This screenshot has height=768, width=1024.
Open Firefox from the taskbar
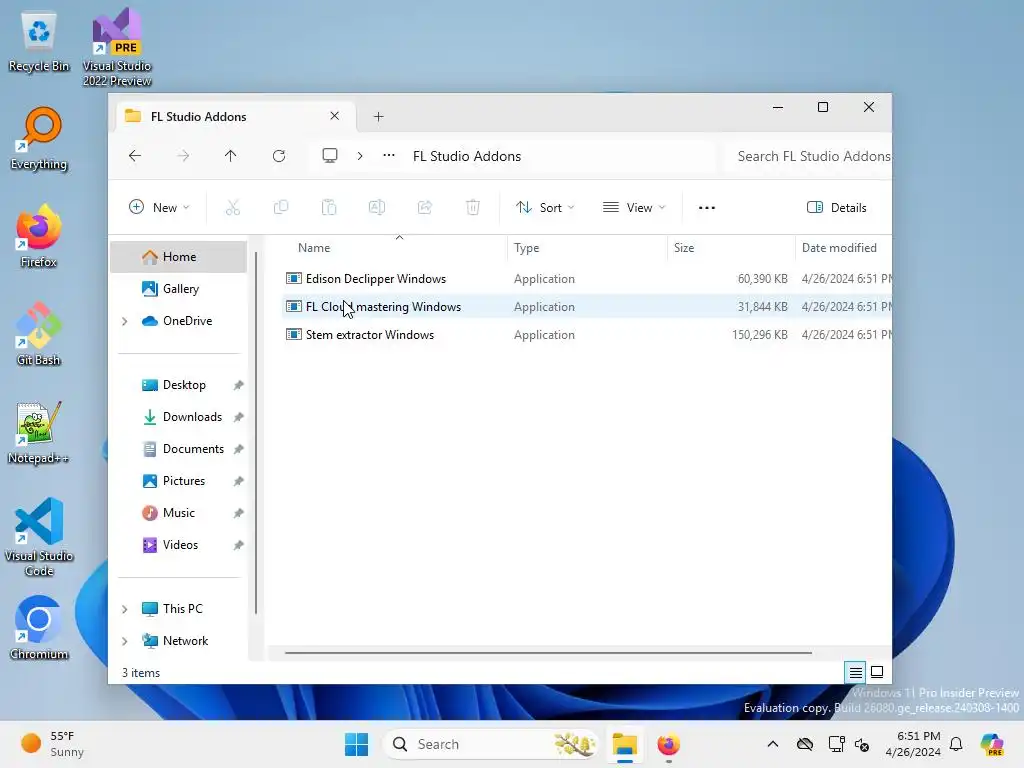tap(668, 744)
